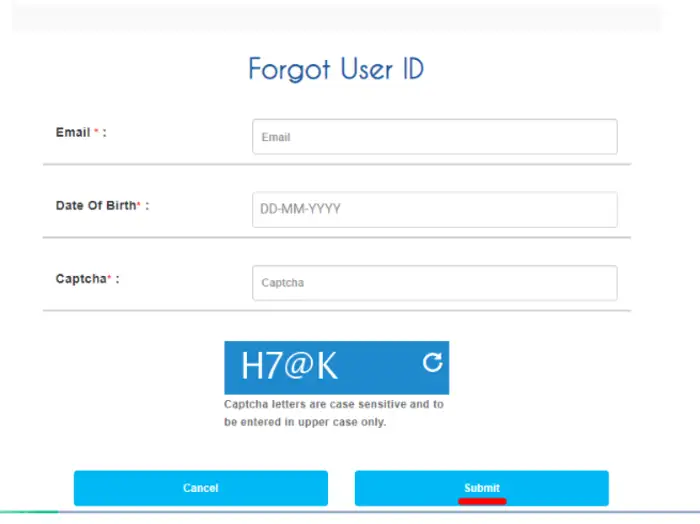Click the divider line below Email row

336,164
